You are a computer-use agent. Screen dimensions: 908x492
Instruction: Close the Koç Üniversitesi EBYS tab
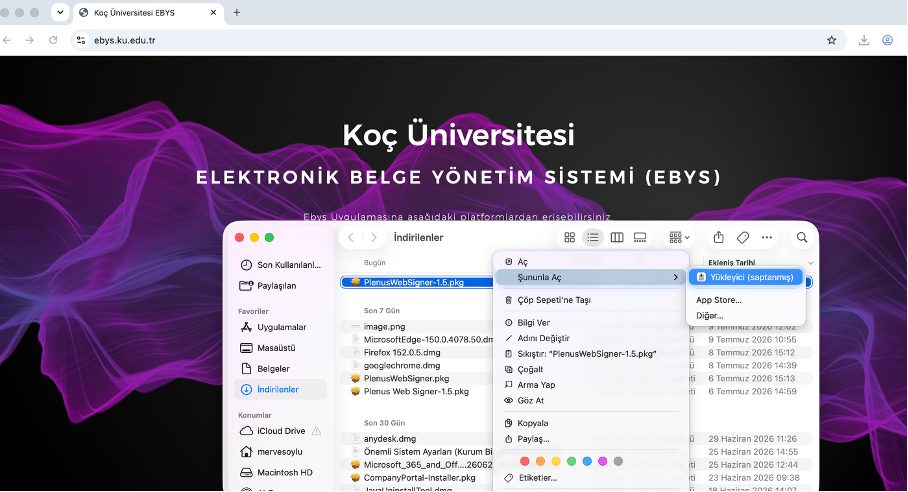click(x=213, y=12)
